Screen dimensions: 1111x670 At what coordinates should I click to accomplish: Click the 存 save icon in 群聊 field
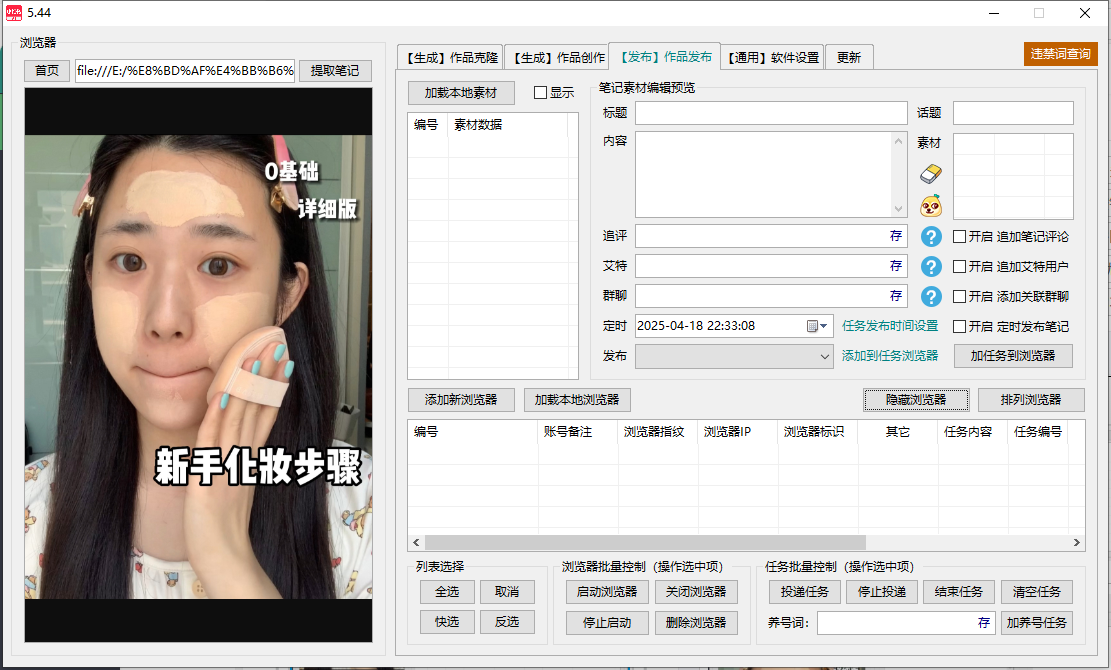tap(895, 297)
